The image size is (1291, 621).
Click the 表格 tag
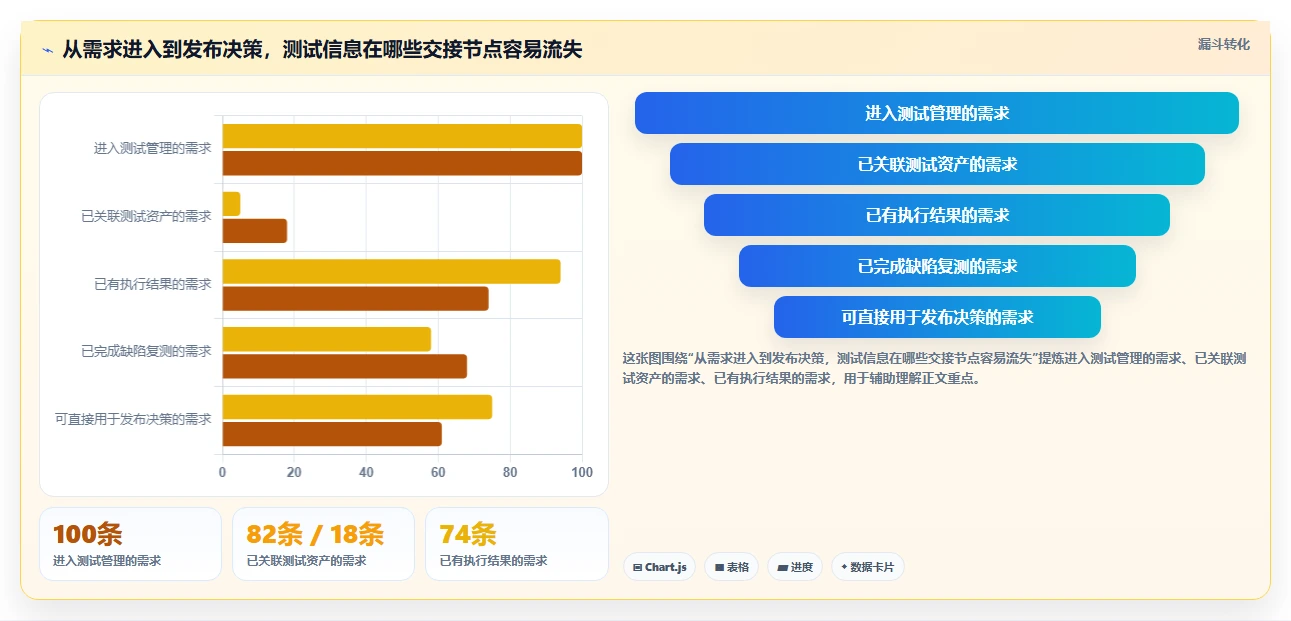(732, 567)
